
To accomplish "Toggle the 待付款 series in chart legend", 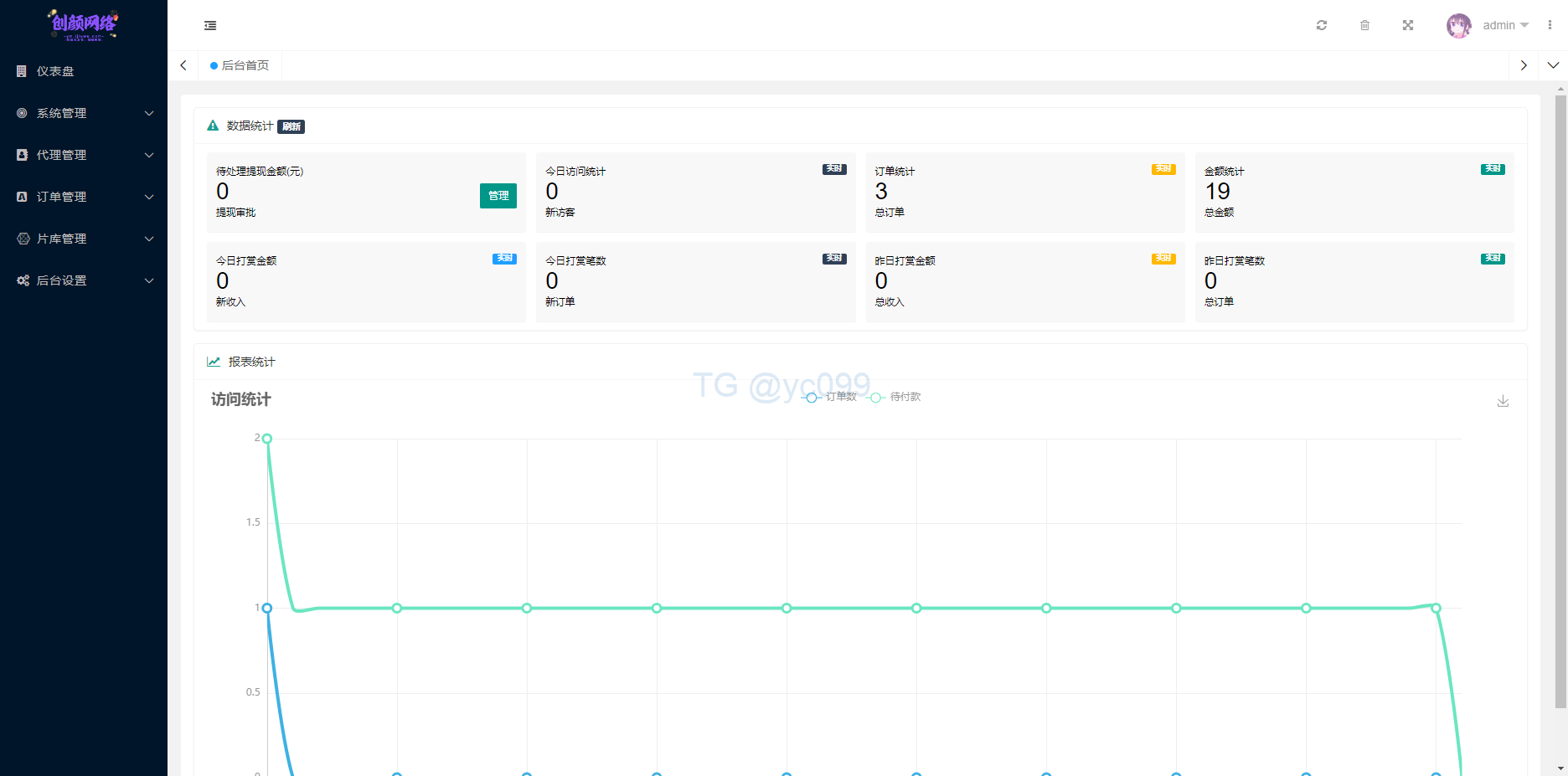I will click(895, 397).
